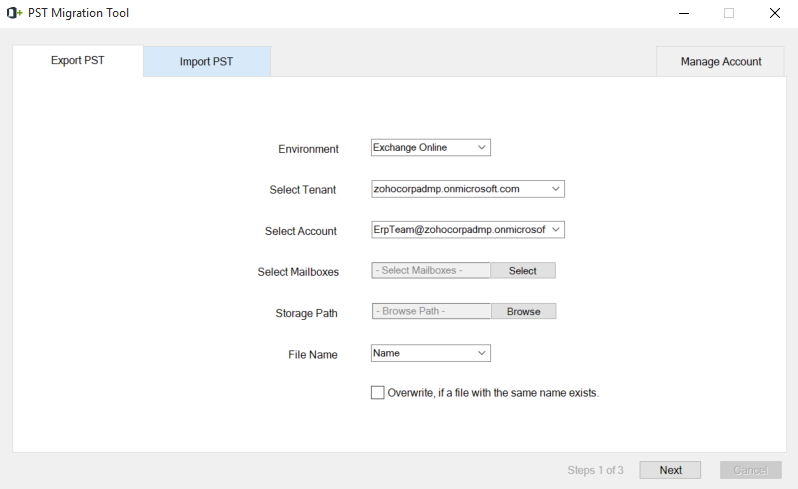This screenshot has height=489, width=798.
Task: Click the overwrite checkbox label text
Action: 493,393
